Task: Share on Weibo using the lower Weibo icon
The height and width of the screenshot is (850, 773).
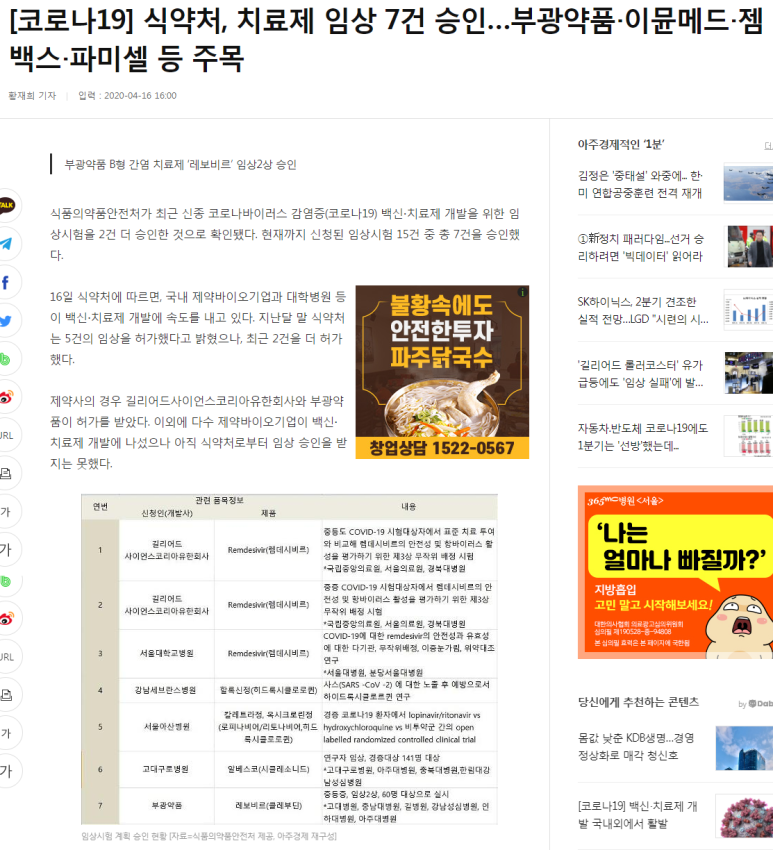Action: 5,618
